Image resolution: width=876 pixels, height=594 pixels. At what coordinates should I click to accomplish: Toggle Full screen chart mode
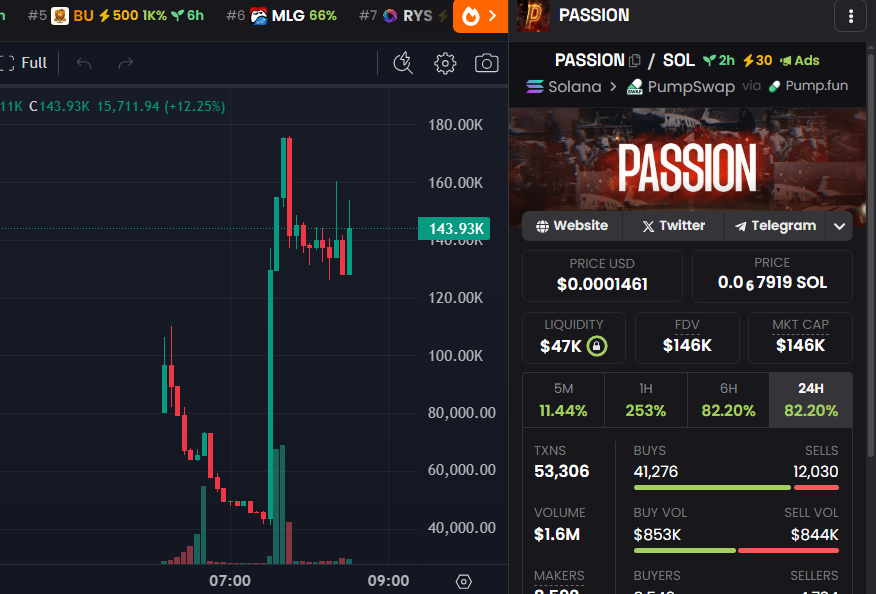(23, 63)
